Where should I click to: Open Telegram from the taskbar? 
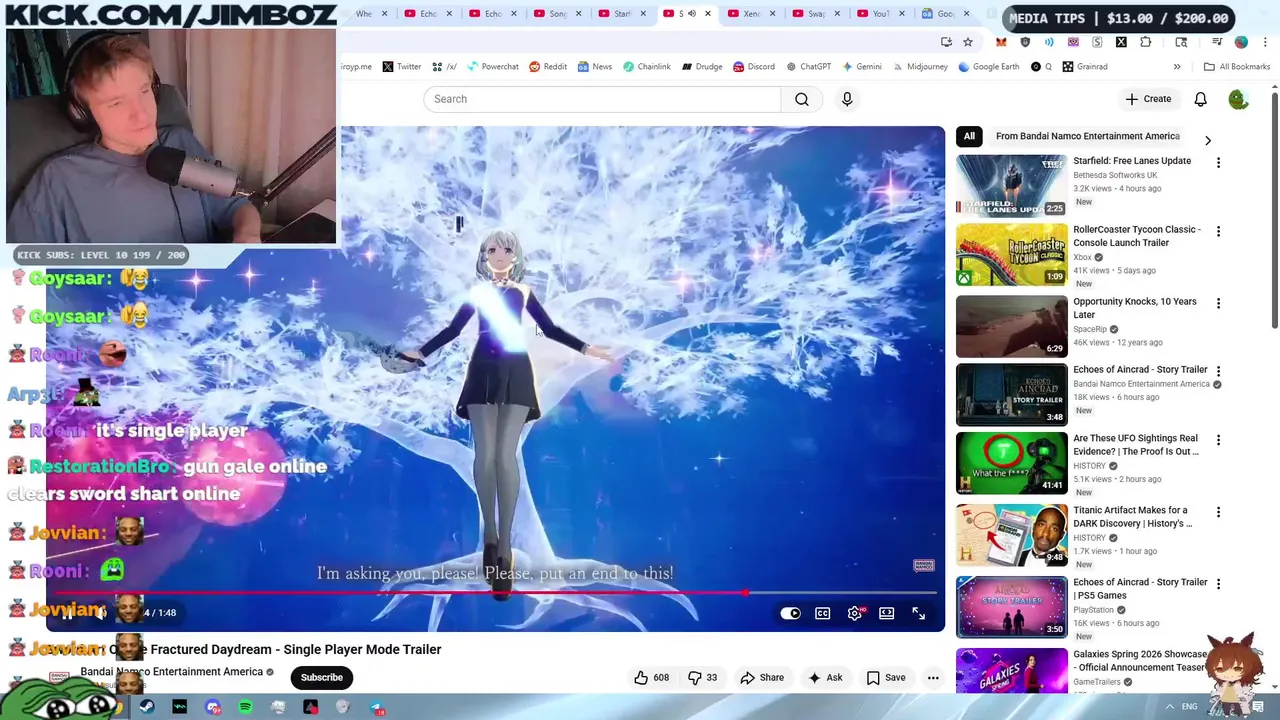(x=377, y=707)
